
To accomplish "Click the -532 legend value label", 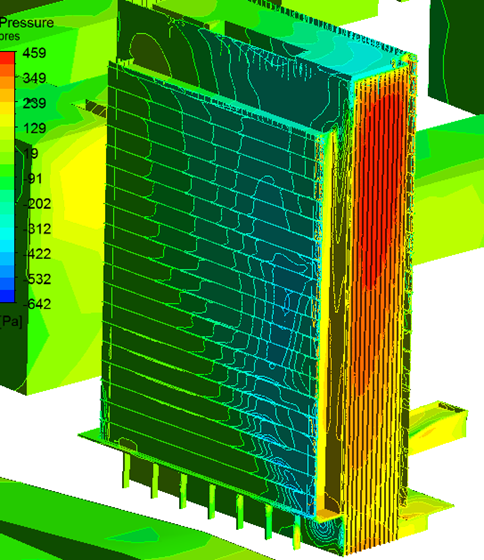I will (x=37, y=279).
